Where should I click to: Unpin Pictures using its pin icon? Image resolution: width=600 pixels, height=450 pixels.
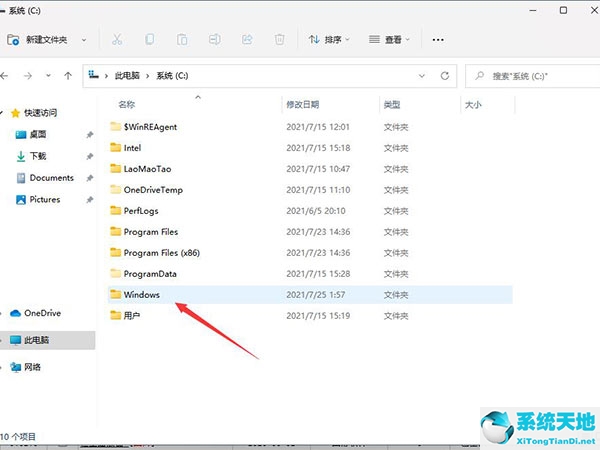tap(90, 200)
